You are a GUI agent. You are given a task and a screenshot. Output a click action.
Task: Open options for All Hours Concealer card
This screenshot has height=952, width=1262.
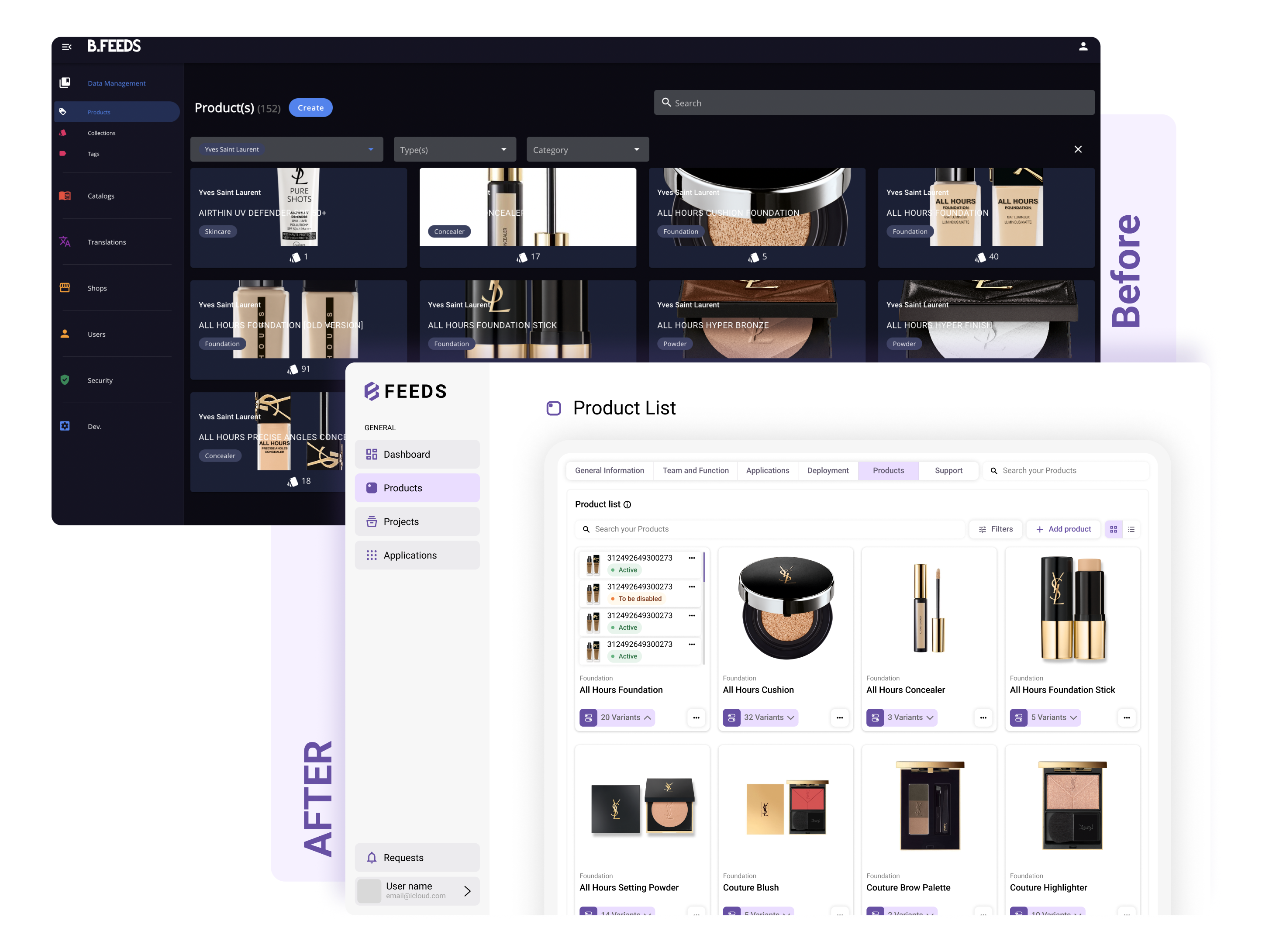coord(983,717)
